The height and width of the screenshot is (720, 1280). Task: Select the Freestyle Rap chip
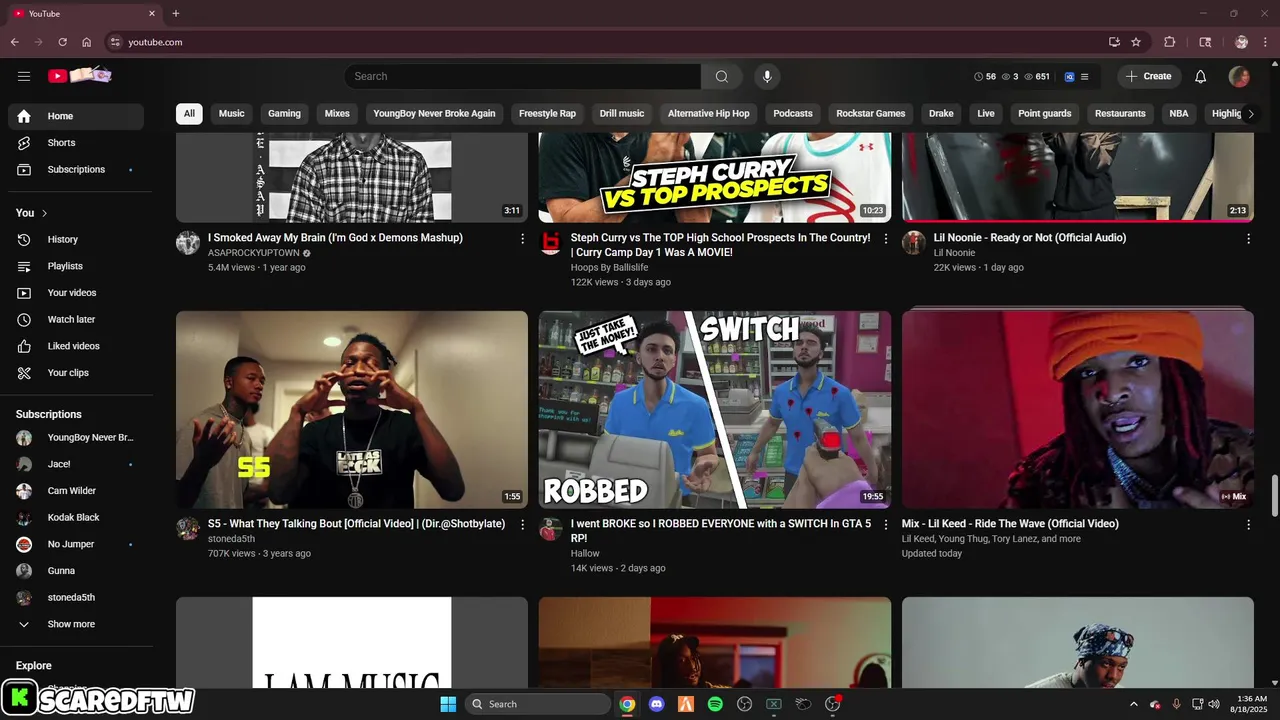[x=547, y=114]
